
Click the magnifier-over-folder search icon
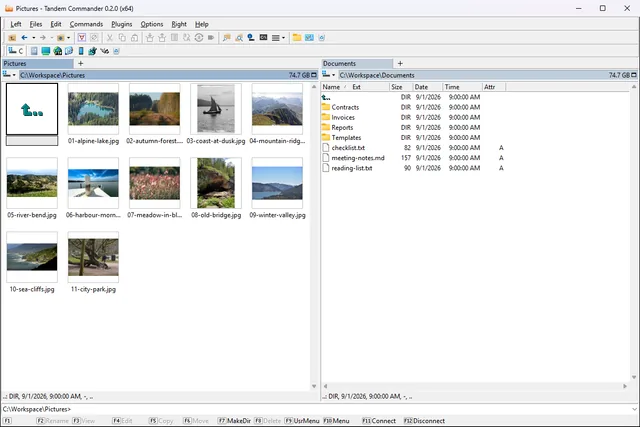pyautogui.click(x=239, y=38)
